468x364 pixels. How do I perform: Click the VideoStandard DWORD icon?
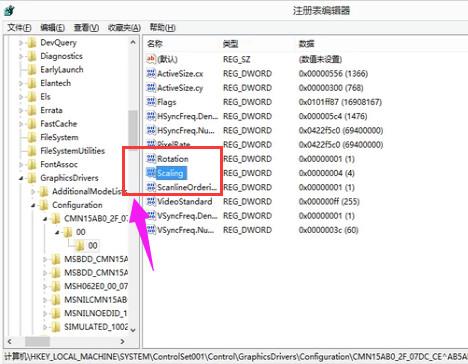(x=151, y=202)
